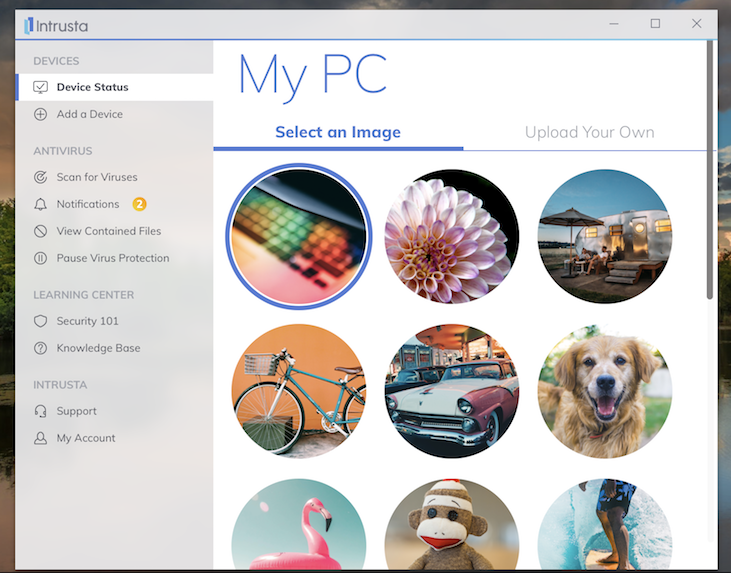Open Security 101 in Learning Center

[115, 321]
